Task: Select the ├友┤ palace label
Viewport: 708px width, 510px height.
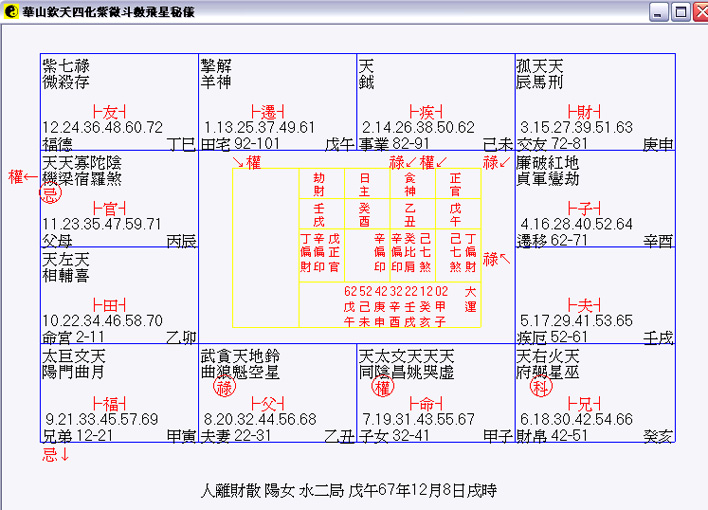Action: coord(109,112)
